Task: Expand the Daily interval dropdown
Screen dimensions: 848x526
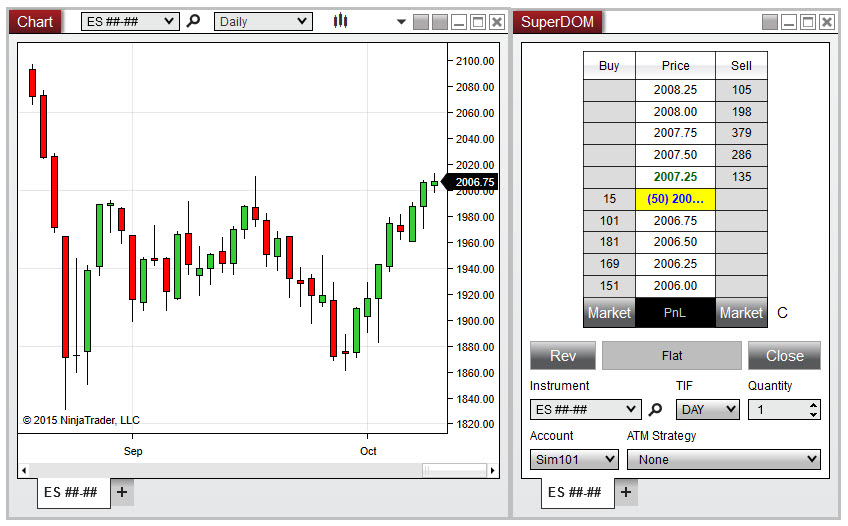Action: click(263, 21)
